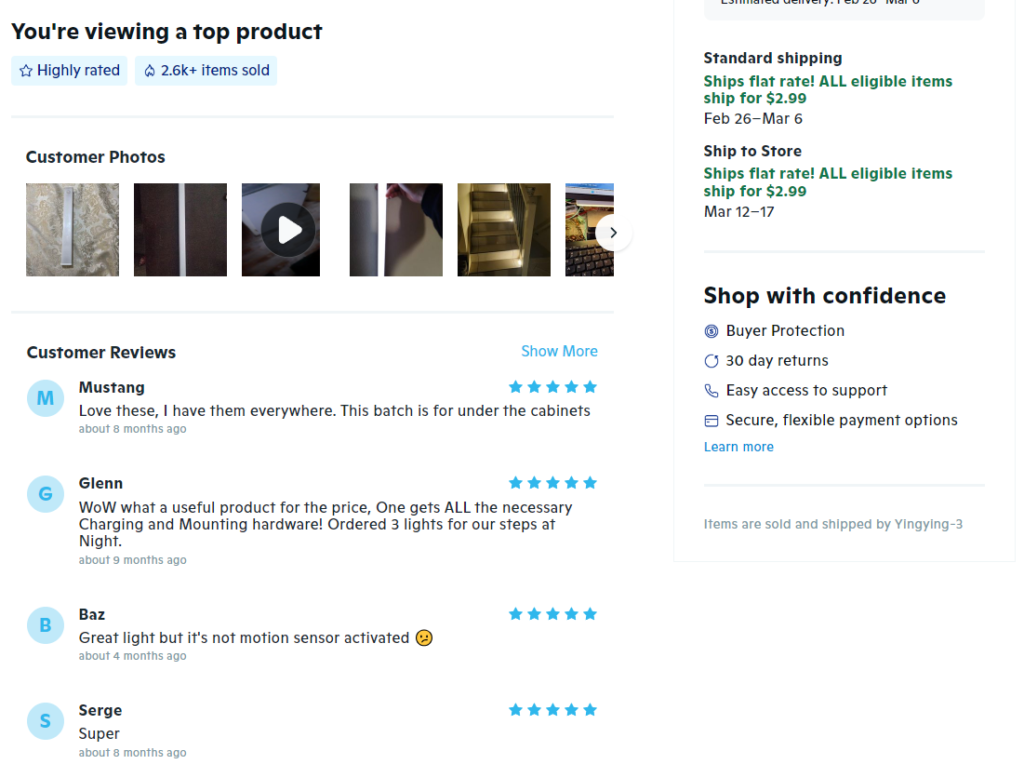Viewport: 1024px width, 764px height.
Task: Click the card icon for payment options
Action: 711,421
